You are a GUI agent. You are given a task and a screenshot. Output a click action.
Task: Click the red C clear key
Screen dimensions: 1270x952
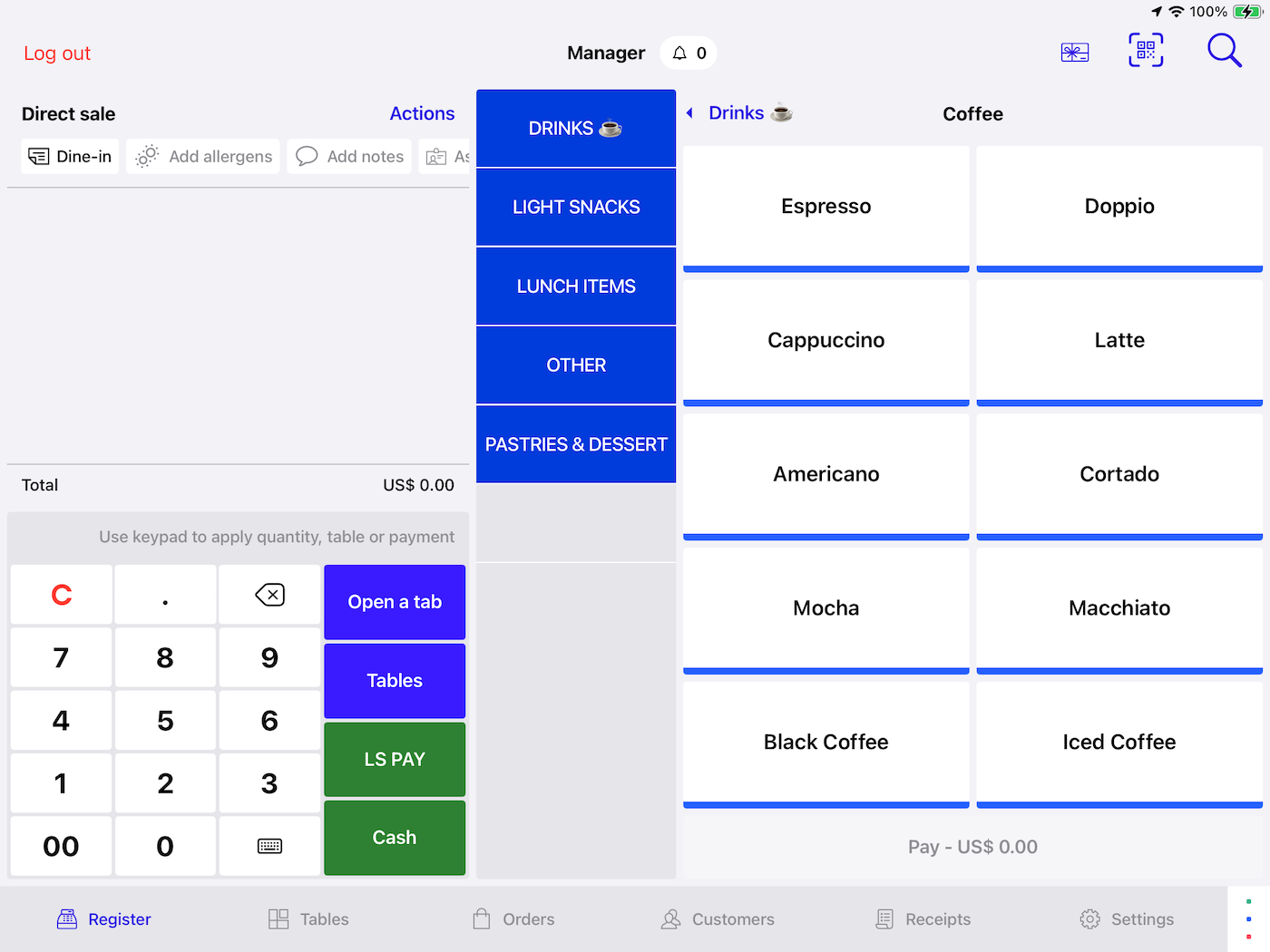(61, 596)
